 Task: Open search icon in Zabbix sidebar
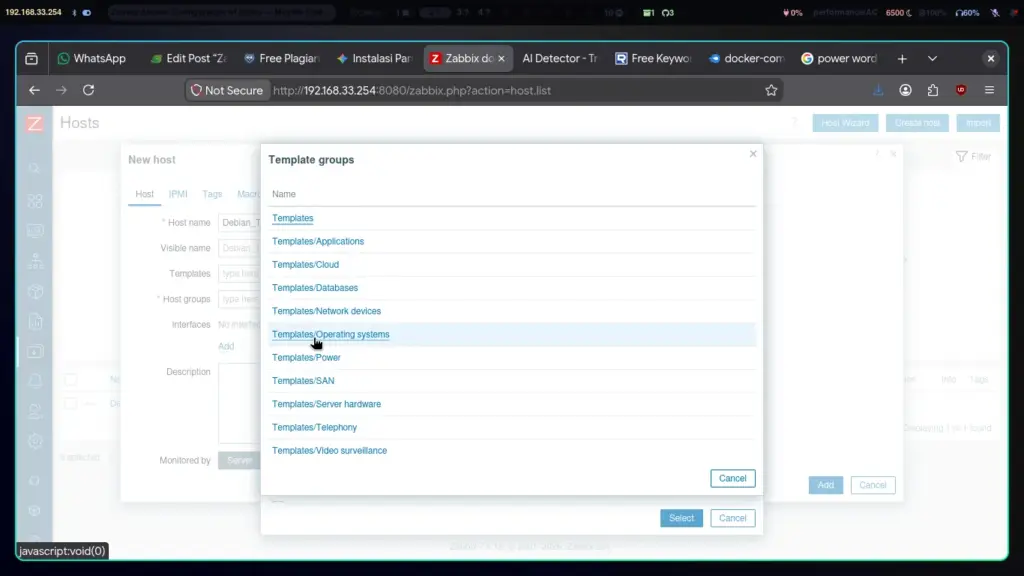pos(35,169)
